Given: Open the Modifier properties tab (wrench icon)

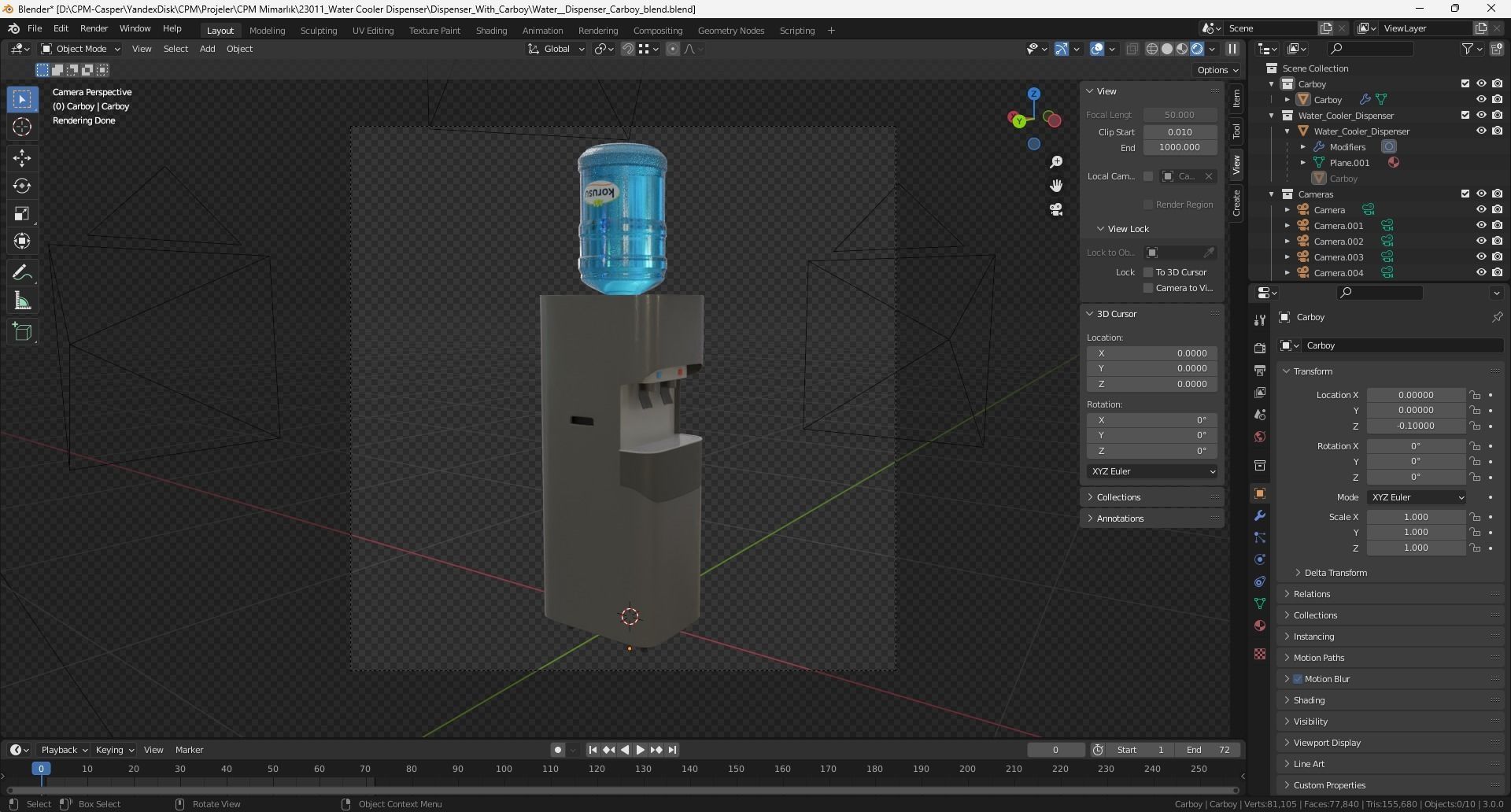Looking at the screenshot, I should [1259, 515].
